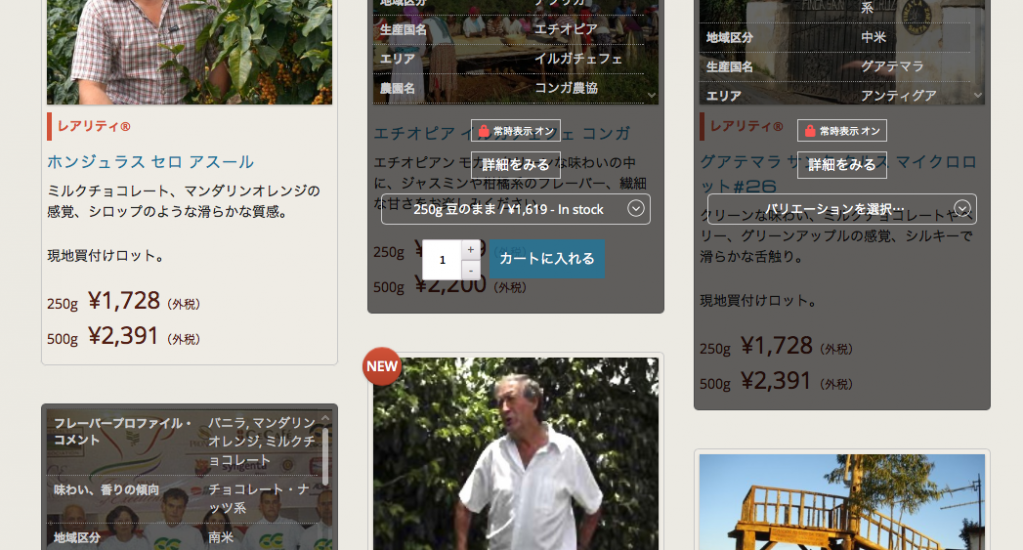Click the チョコレート・ナッツ系 flavor tendency value
Image resolution: width=1023 pixels, height=550 pixels.
(x=259, y=498)
